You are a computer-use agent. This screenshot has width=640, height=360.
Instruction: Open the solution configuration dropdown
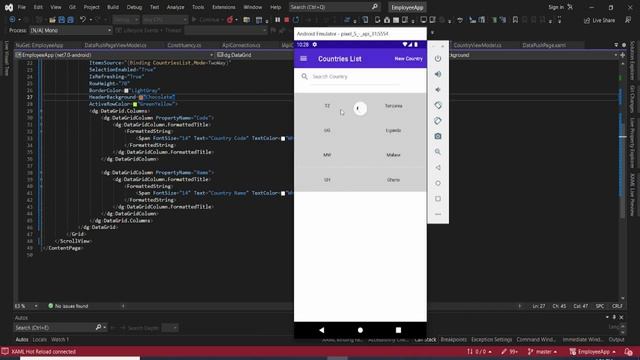coord(126,20)
